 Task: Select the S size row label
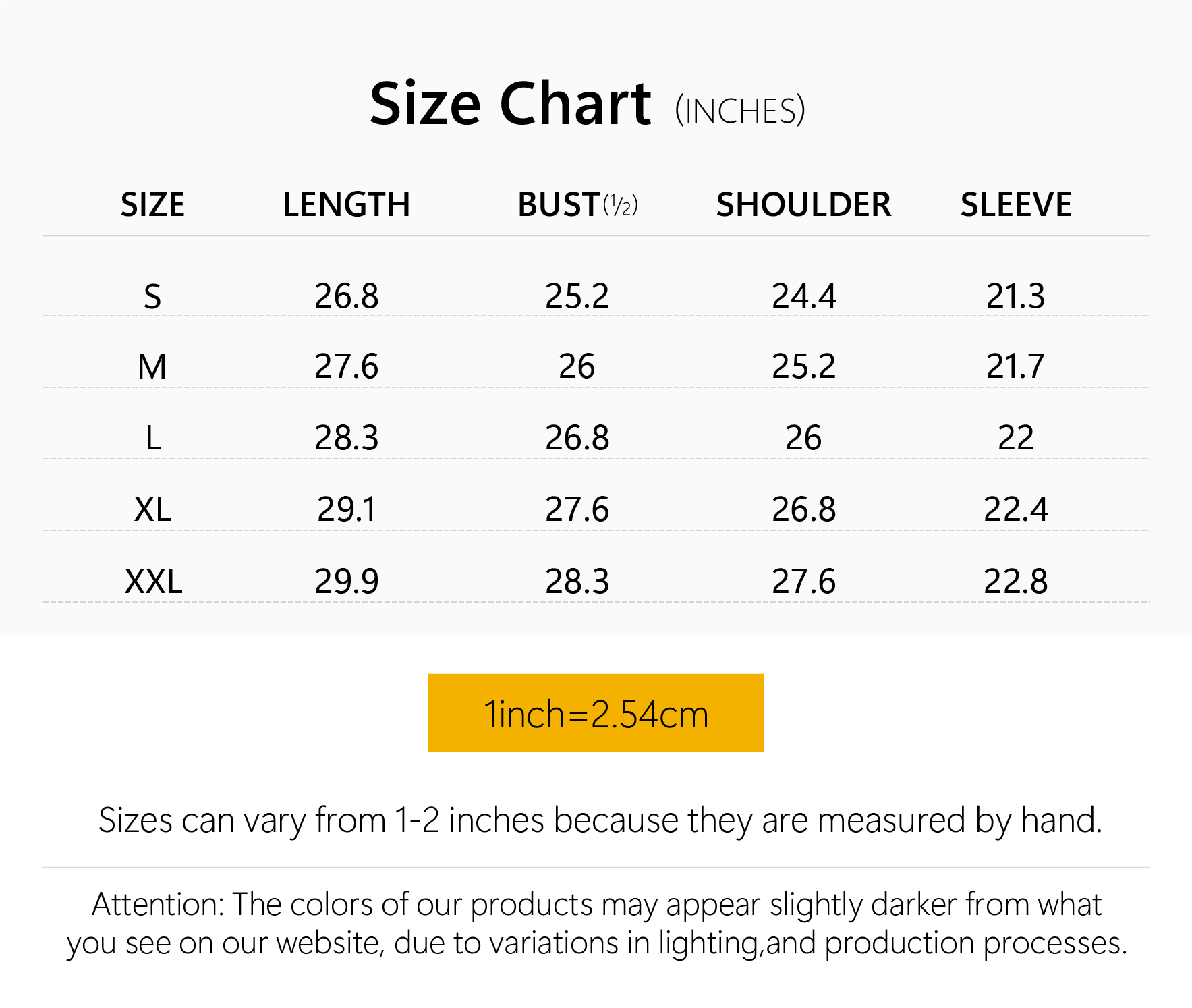(152, 296)
